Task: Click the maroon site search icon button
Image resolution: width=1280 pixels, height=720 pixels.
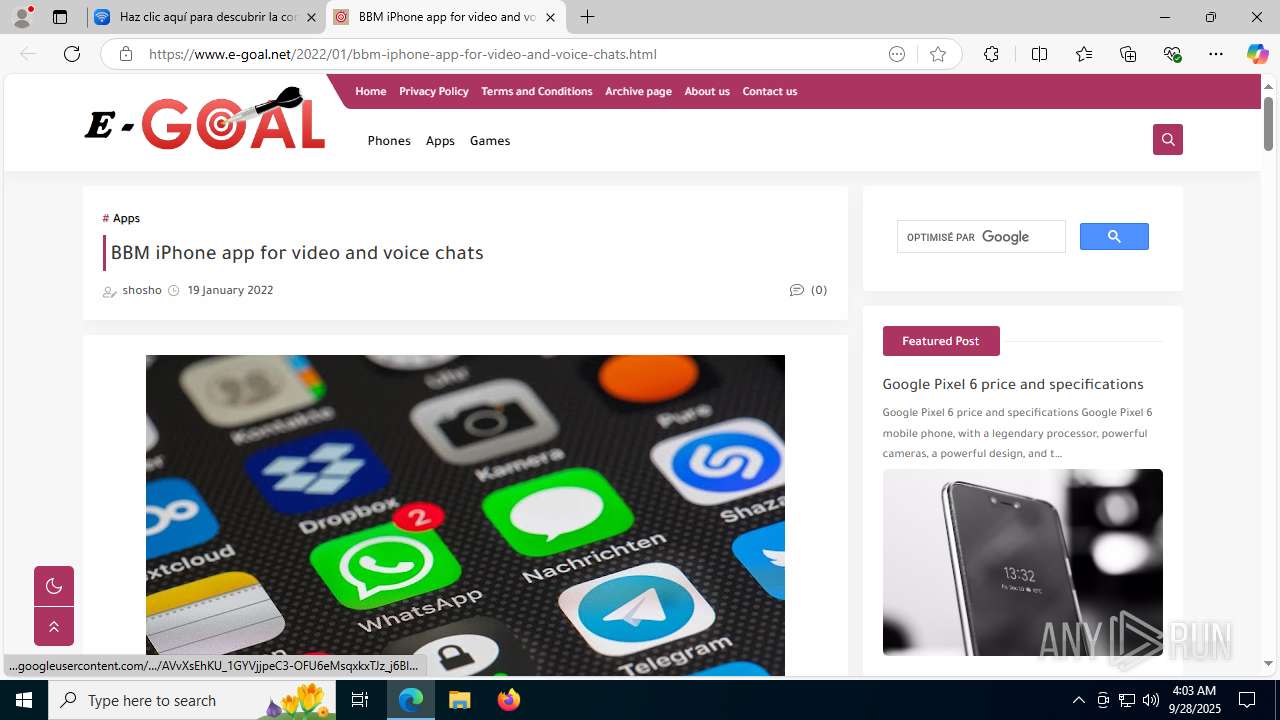Action: click(x=1167, y=139)
